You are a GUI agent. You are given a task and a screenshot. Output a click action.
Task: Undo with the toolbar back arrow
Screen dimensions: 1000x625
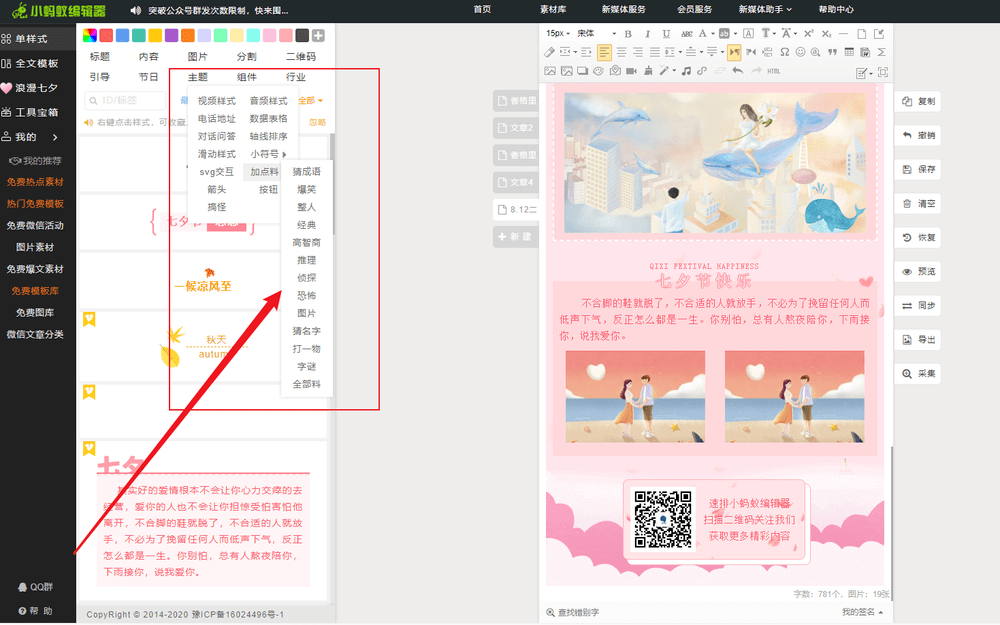pos(738,71)
